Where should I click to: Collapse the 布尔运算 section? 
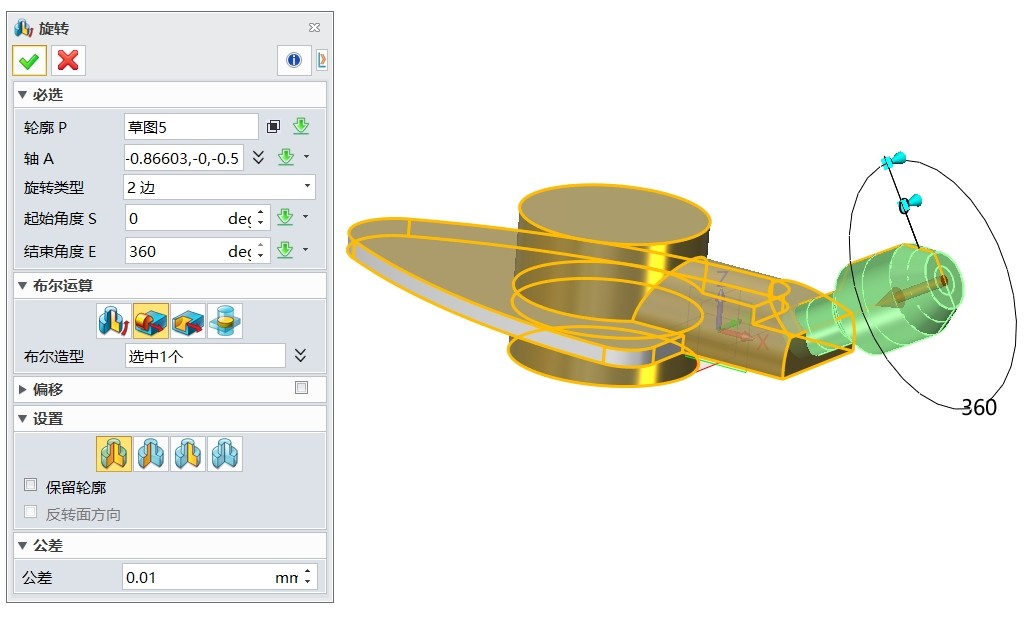[23, 286]
